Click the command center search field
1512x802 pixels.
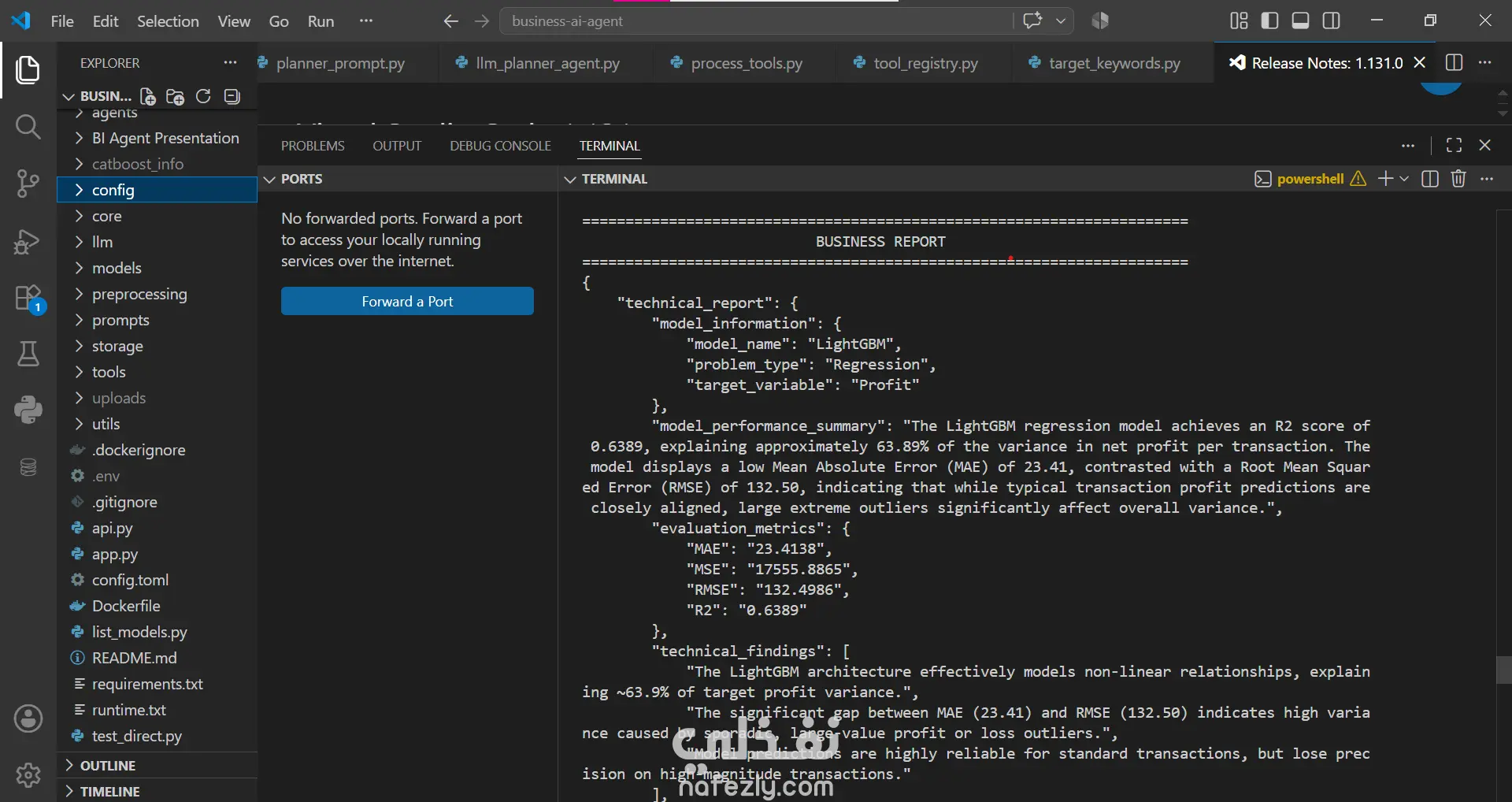[757, 21]
